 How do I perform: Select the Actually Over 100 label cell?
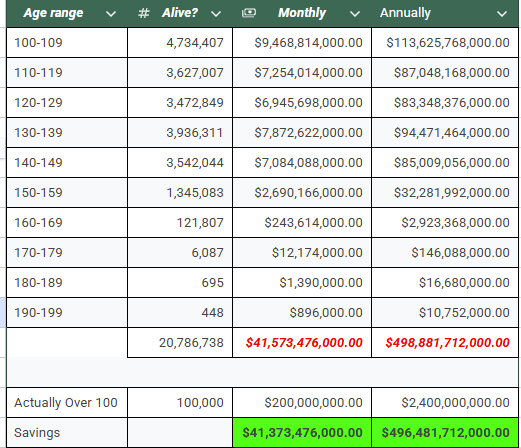tap(67, 403)
